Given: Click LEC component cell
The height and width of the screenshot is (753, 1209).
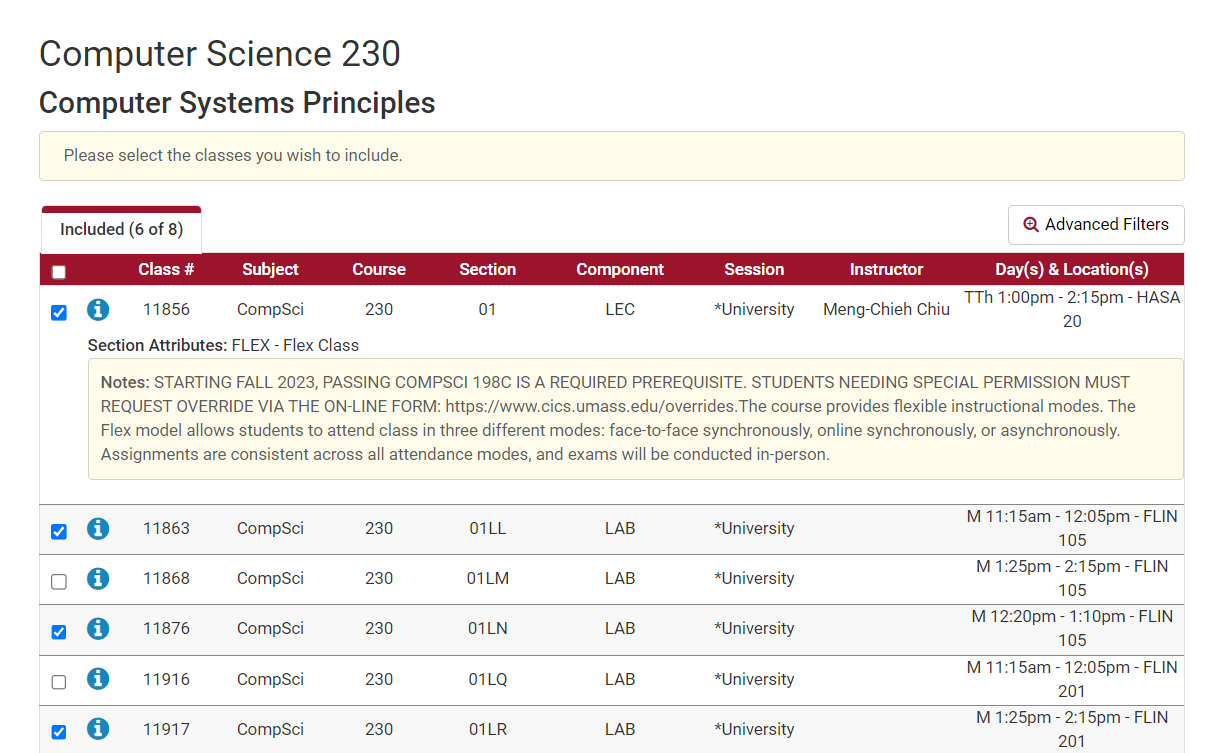Looking at the screenshot, I should click(620, 310).
